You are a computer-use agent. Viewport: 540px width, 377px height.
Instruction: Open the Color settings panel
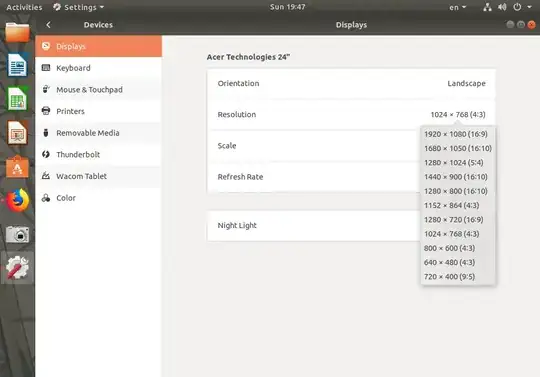point(98,198)
